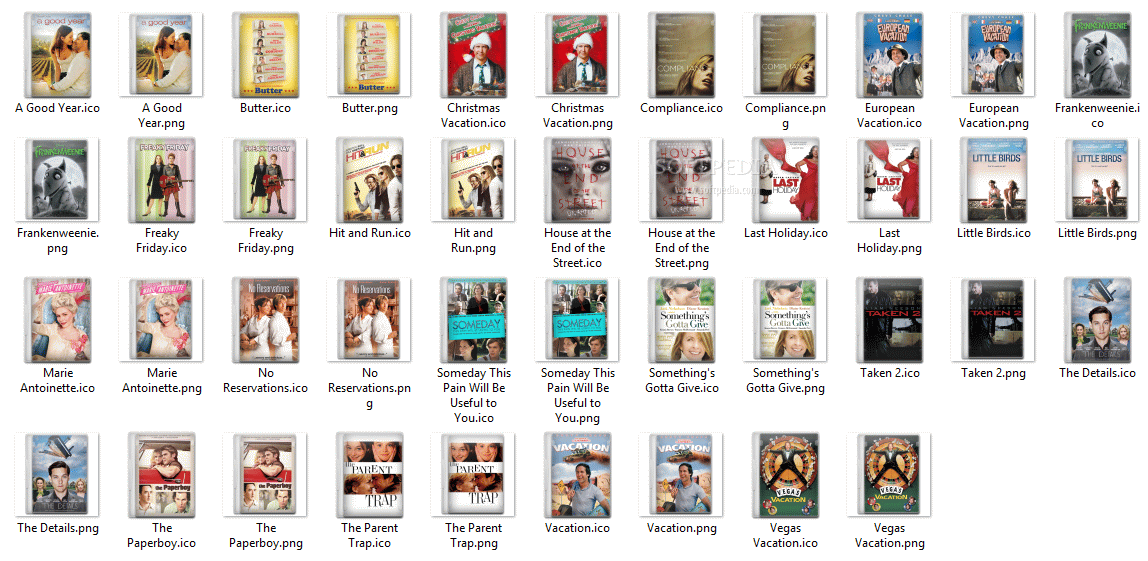Click the 'Vegas Vacation.png' file name
This screenshot has height=561, width=1148.
tap(890, 535)
